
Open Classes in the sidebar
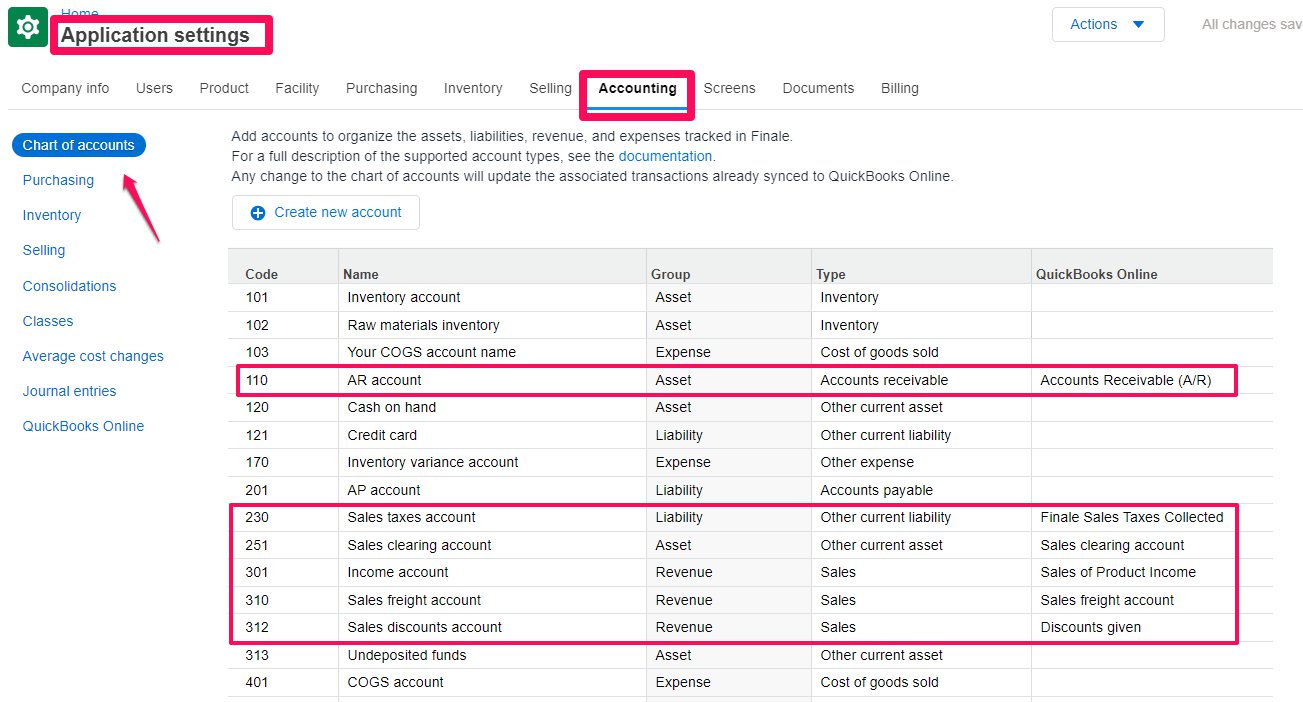tap(48, 321)
